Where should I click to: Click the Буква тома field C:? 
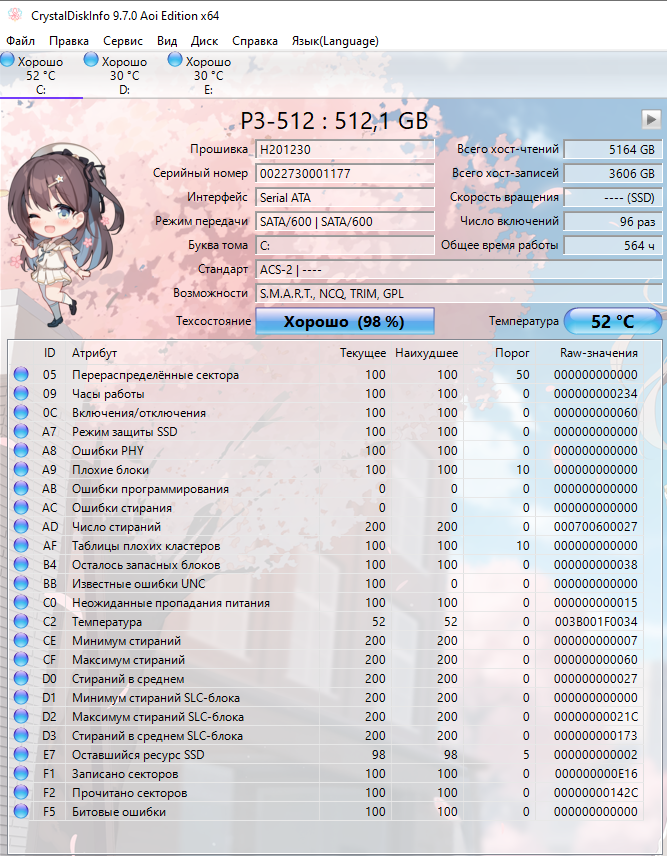coord(344,246)
